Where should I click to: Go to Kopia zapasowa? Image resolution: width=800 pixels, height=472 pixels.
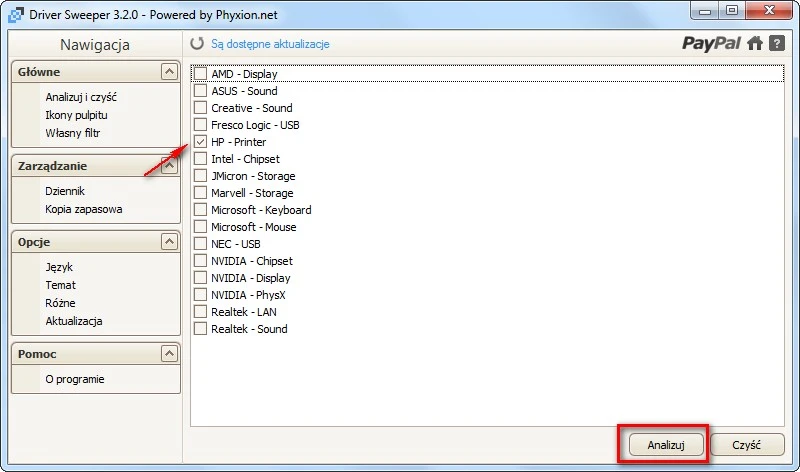pyautogui.click(x=84, y=209)
